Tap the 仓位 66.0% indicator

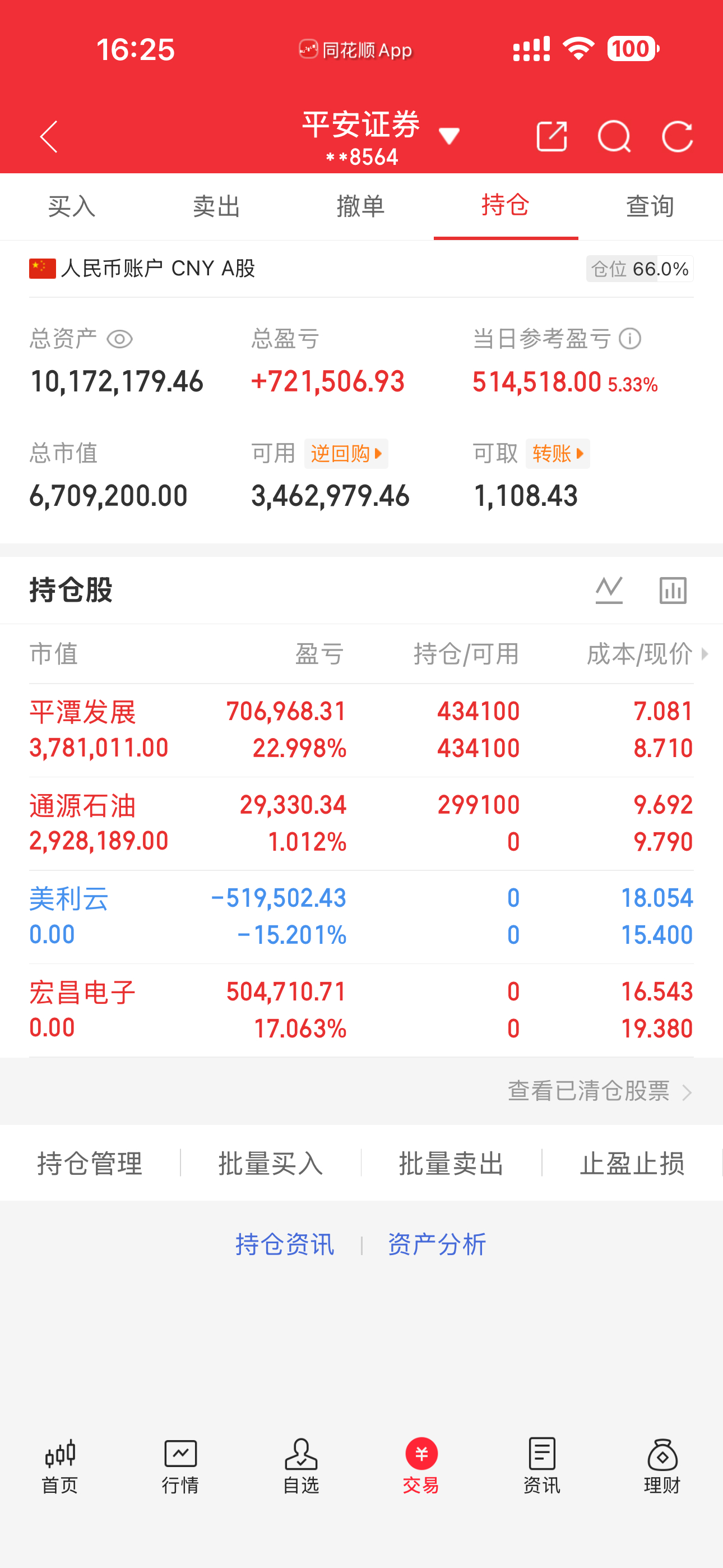(x=639, y=269)
